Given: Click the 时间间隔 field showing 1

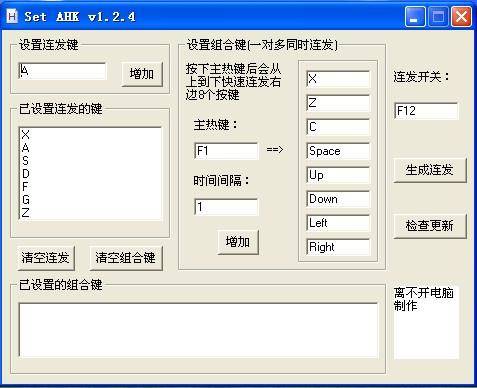Looking at the screenshot, I should pos(226,207).
